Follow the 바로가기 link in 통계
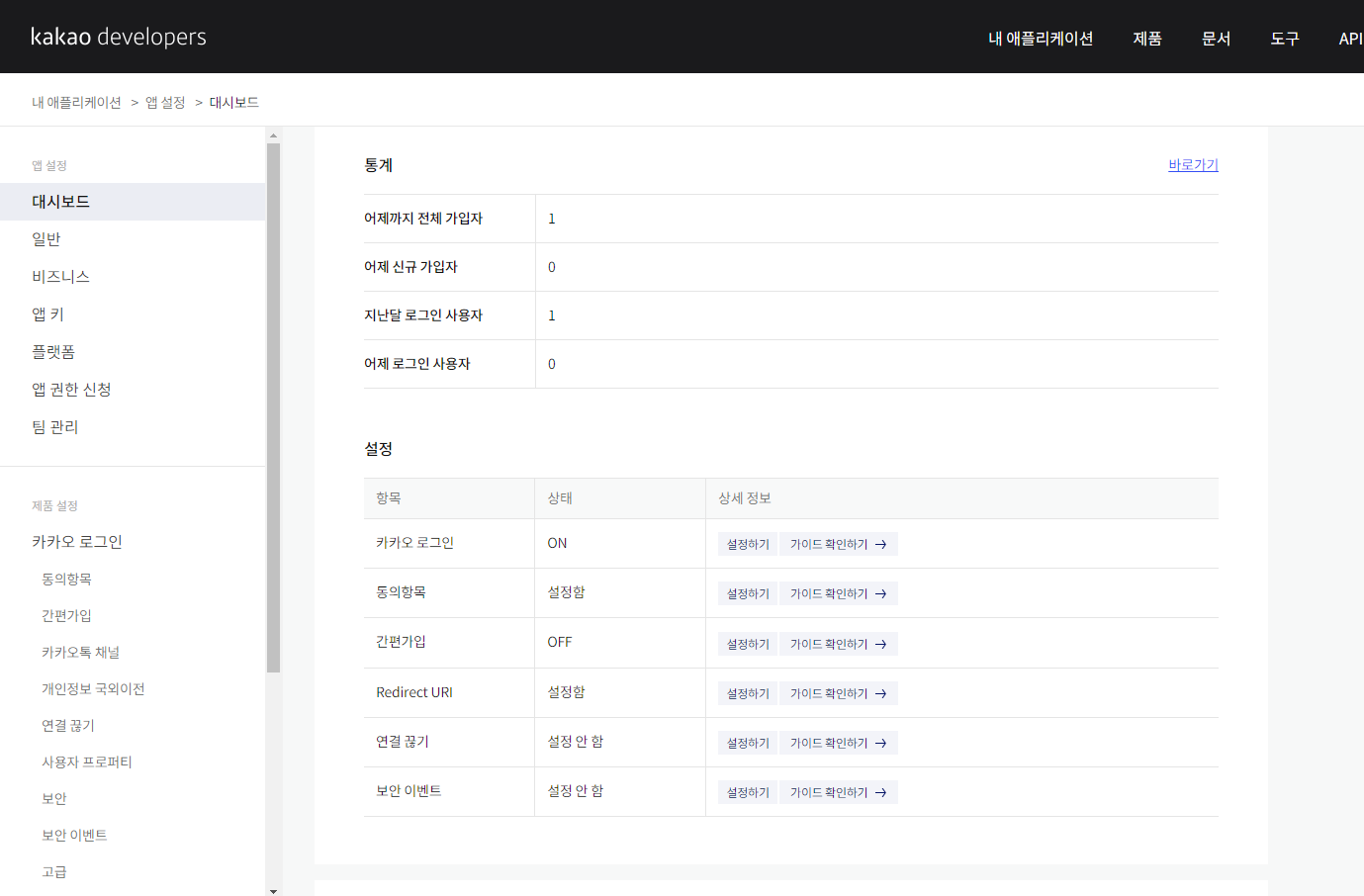 coord(1193,165)
